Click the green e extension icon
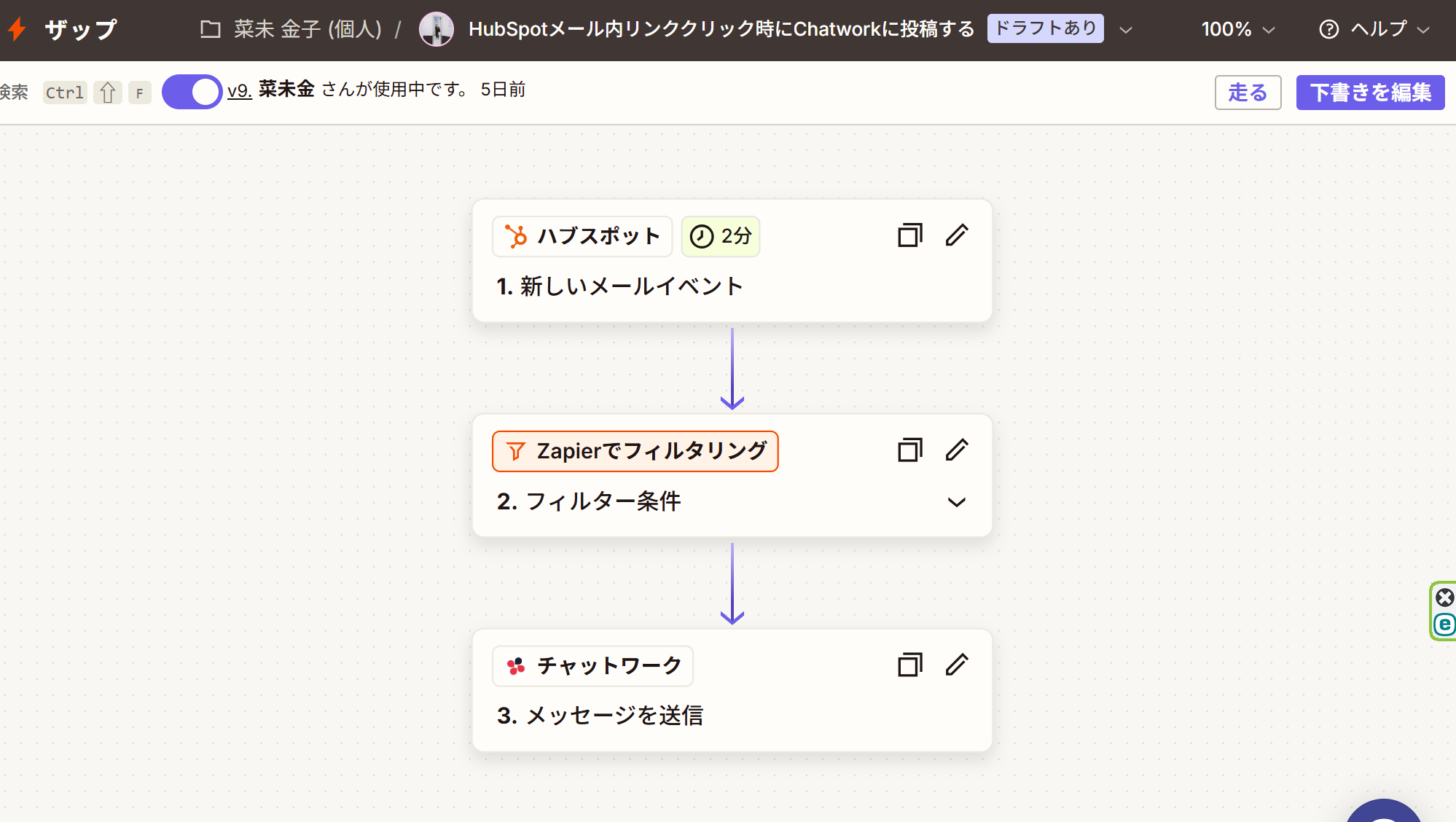Image resolution: width=1456 pixels, height=822 pixels. (1444, 625)
